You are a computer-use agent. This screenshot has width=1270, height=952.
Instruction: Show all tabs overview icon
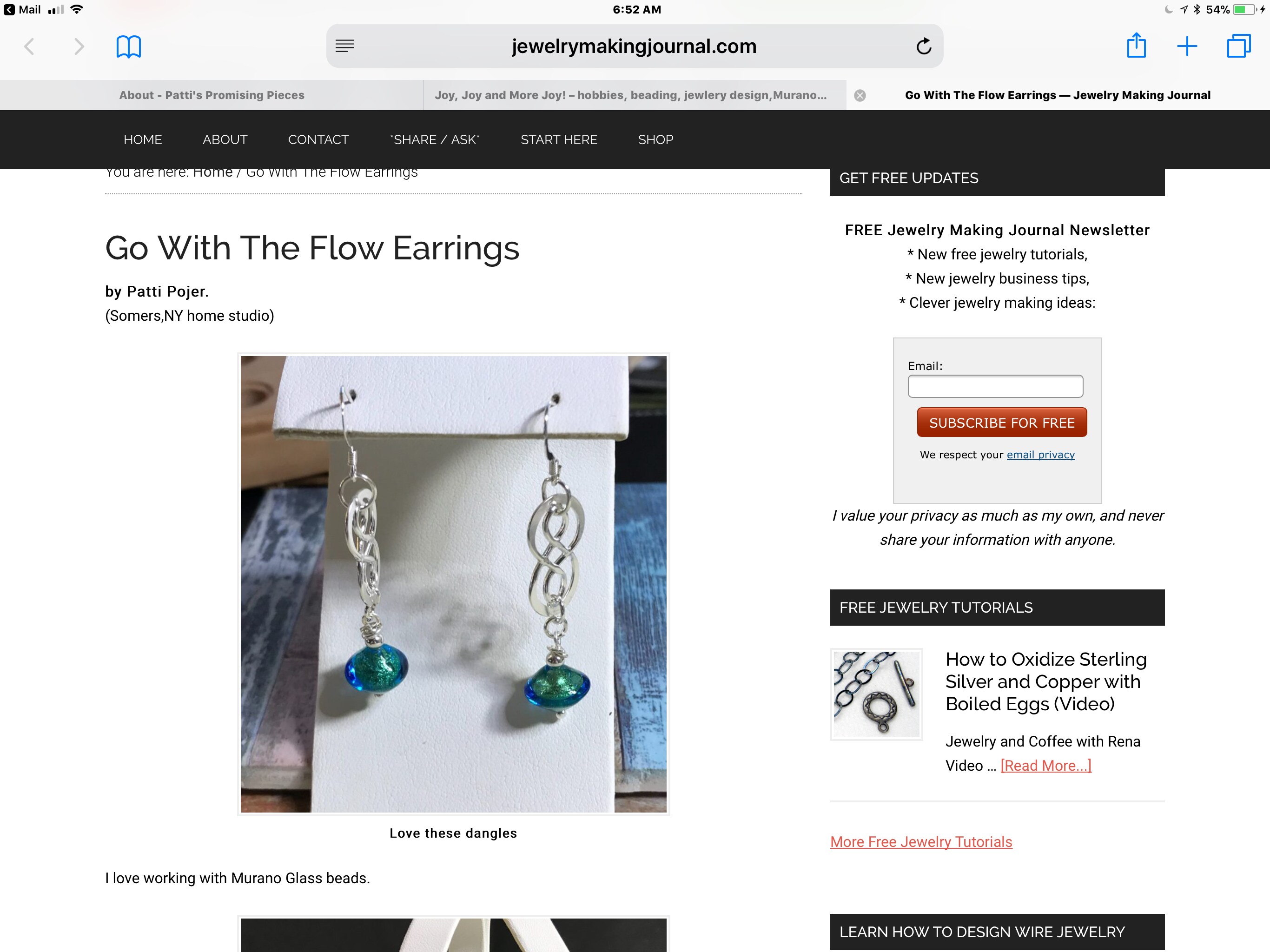(1238, 46)
